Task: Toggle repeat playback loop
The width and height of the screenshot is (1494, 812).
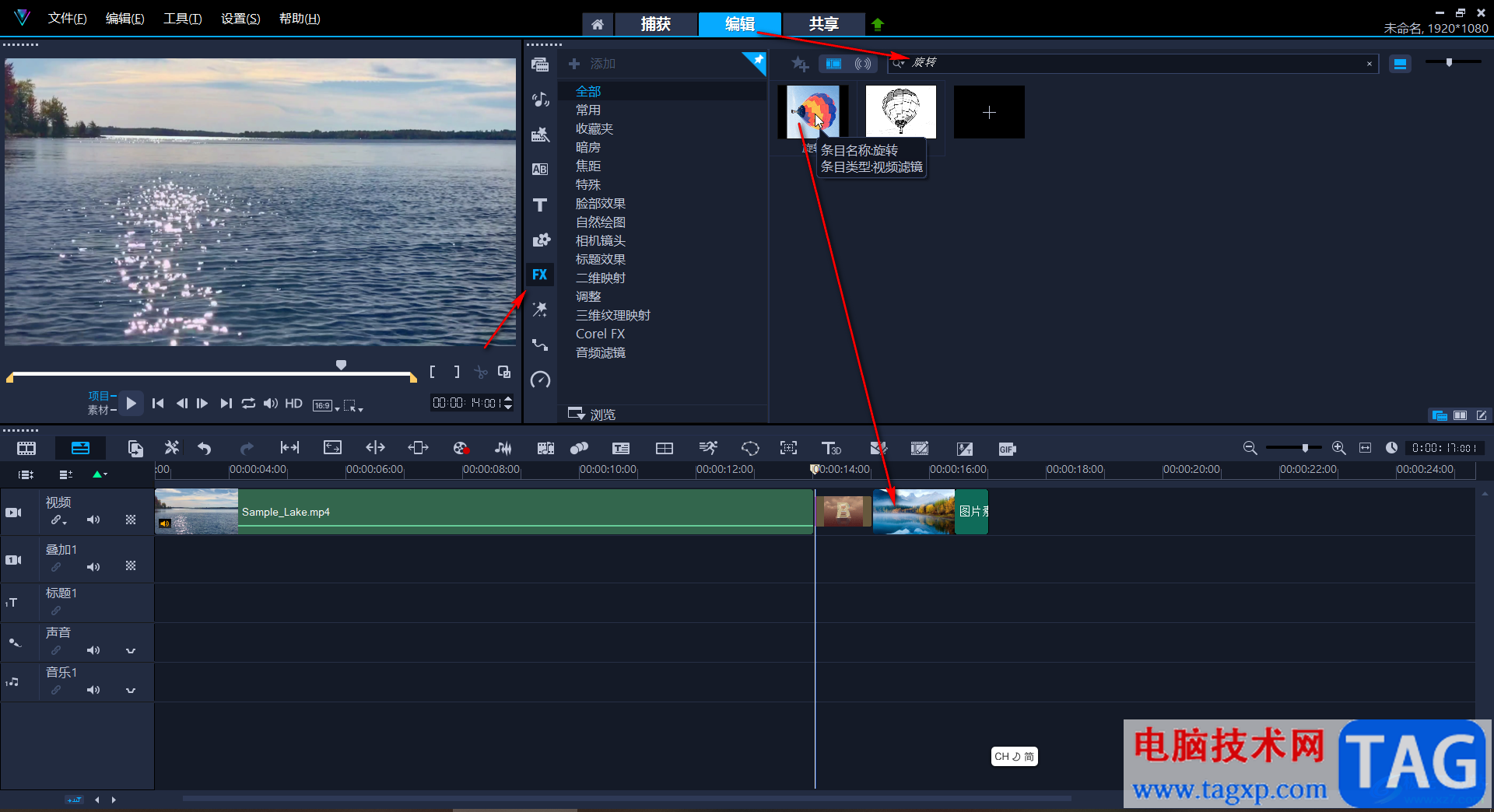Action: pyautogui.click(x=248, y=403)
